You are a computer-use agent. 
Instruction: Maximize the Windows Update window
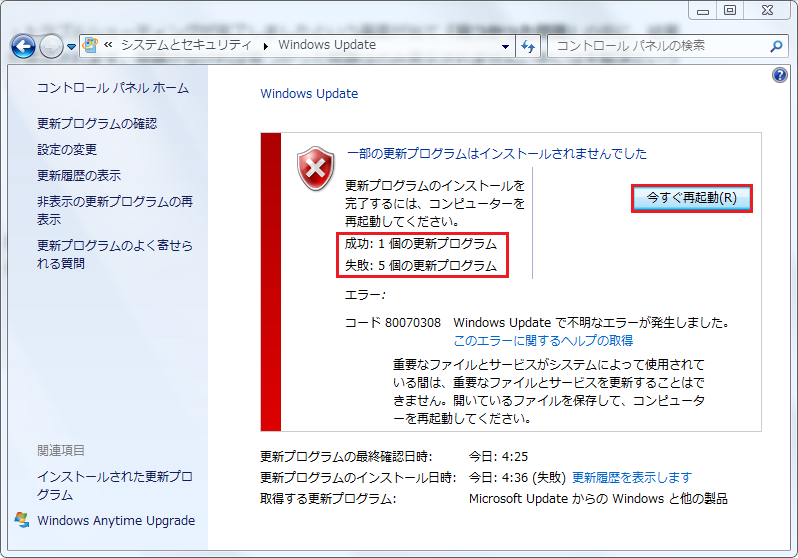[730, 10]
